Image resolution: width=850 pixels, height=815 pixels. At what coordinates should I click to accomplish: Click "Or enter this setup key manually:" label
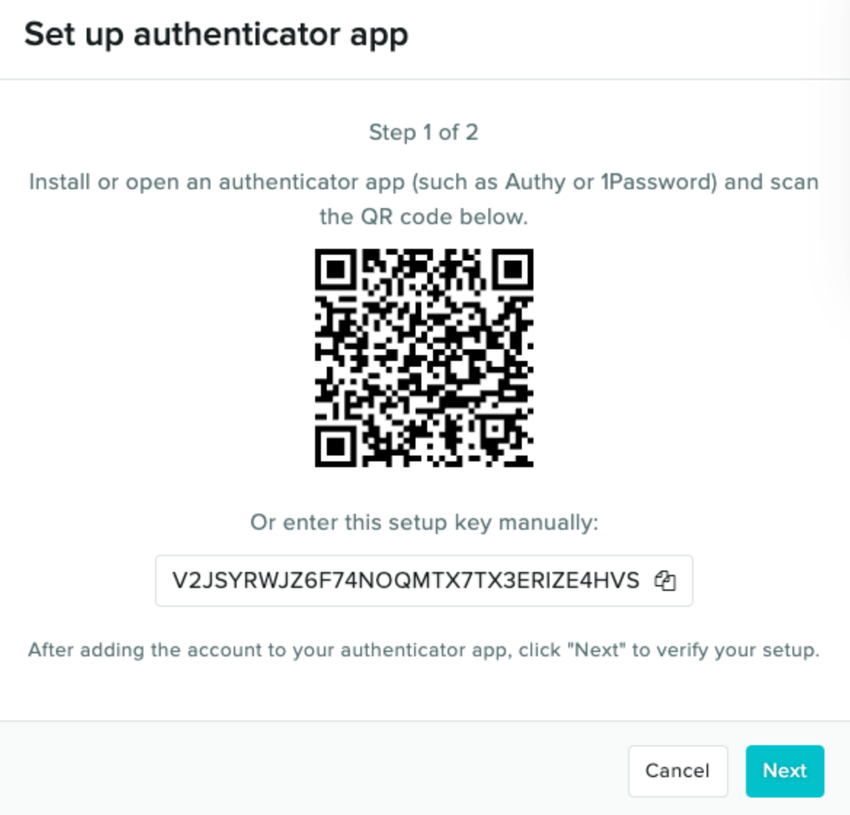pos(424,523)
